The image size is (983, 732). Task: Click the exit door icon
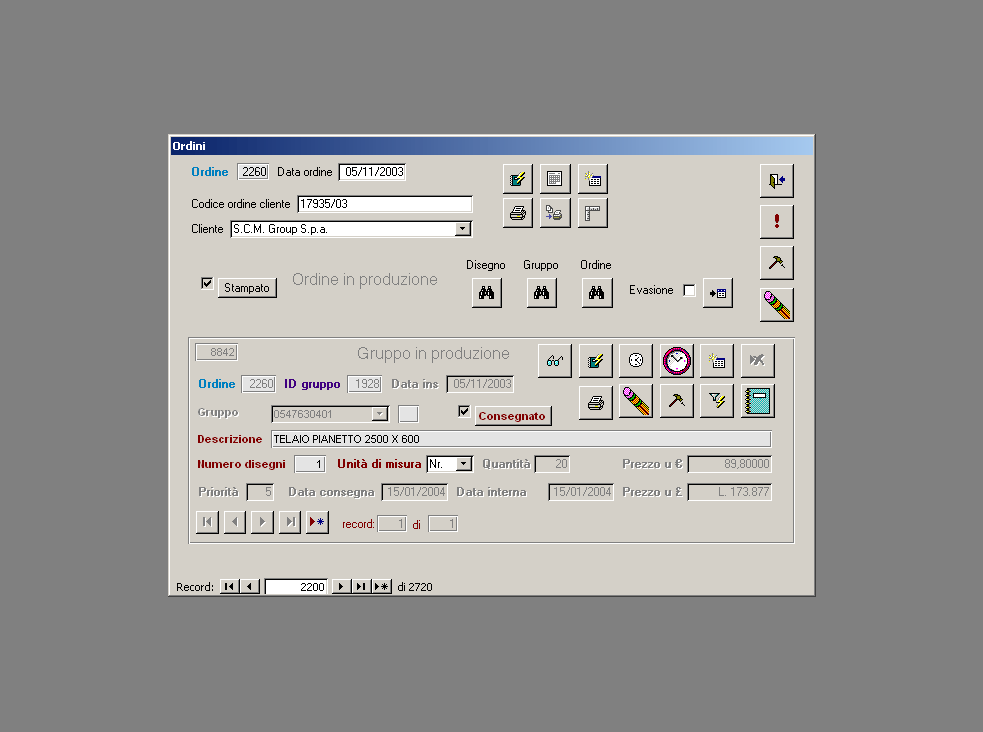coord(777,181)
